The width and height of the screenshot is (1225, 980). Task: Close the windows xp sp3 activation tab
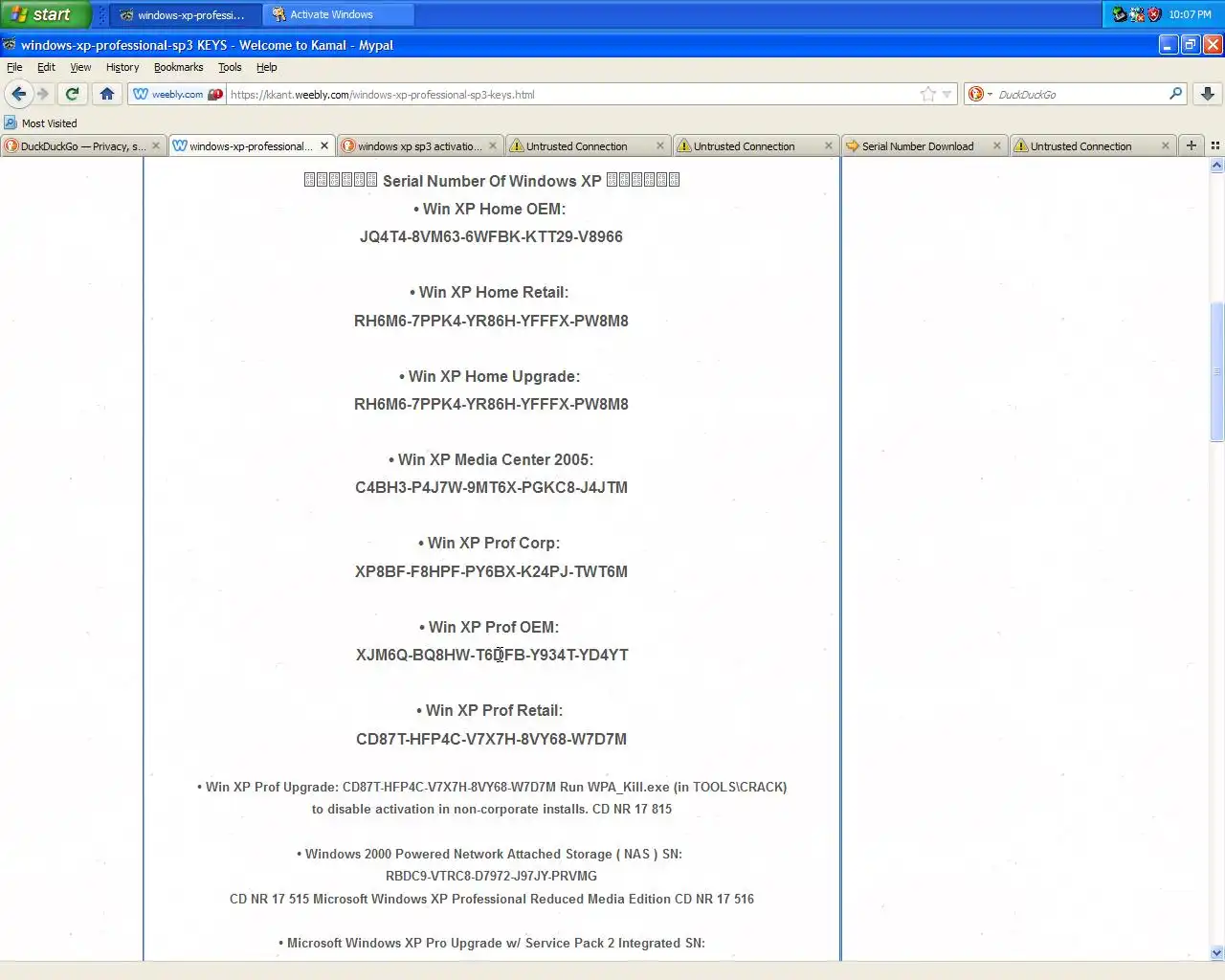tap(493, 145)
